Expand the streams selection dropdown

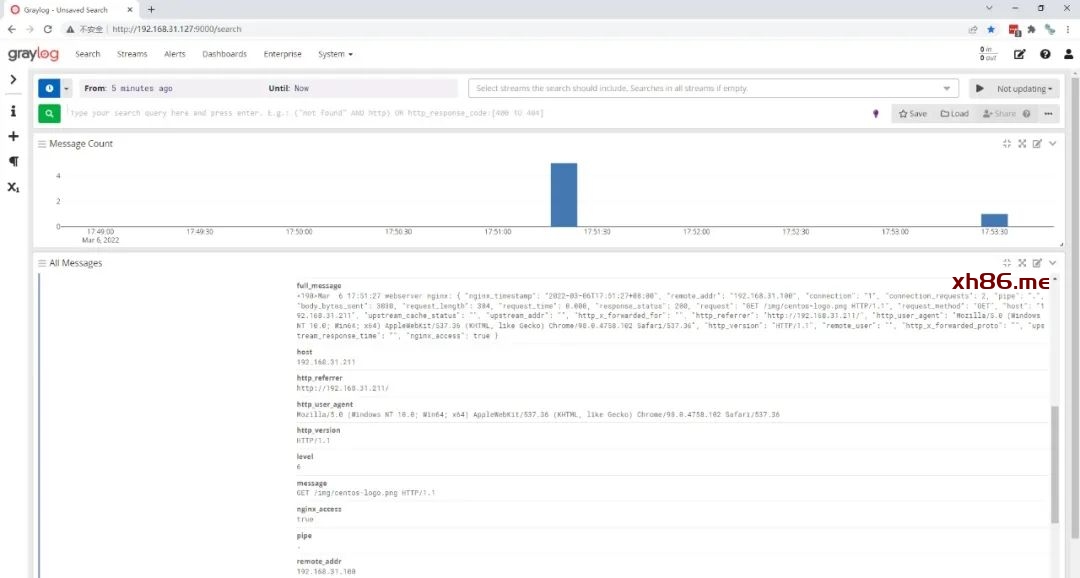click(947, 88)
